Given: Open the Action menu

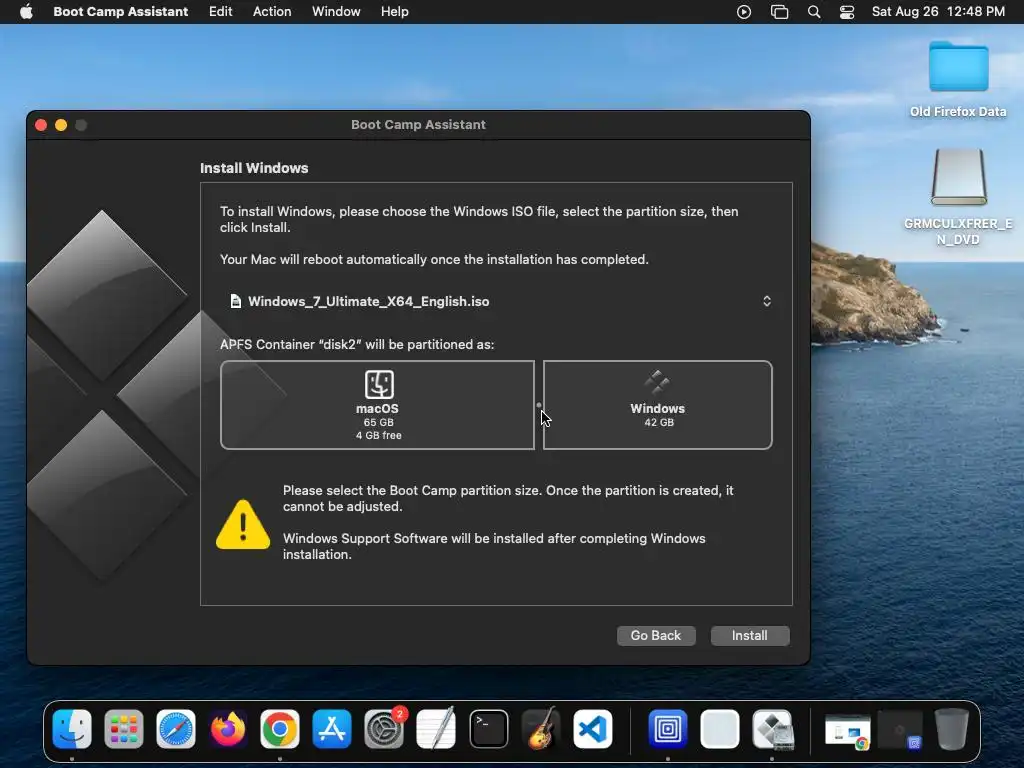Looking at the screenshot, I should pos(272,12).
